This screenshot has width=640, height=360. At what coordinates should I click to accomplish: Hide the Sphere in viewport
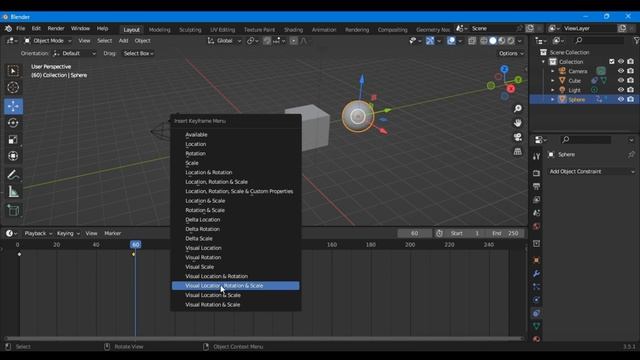tap(621, 100)
